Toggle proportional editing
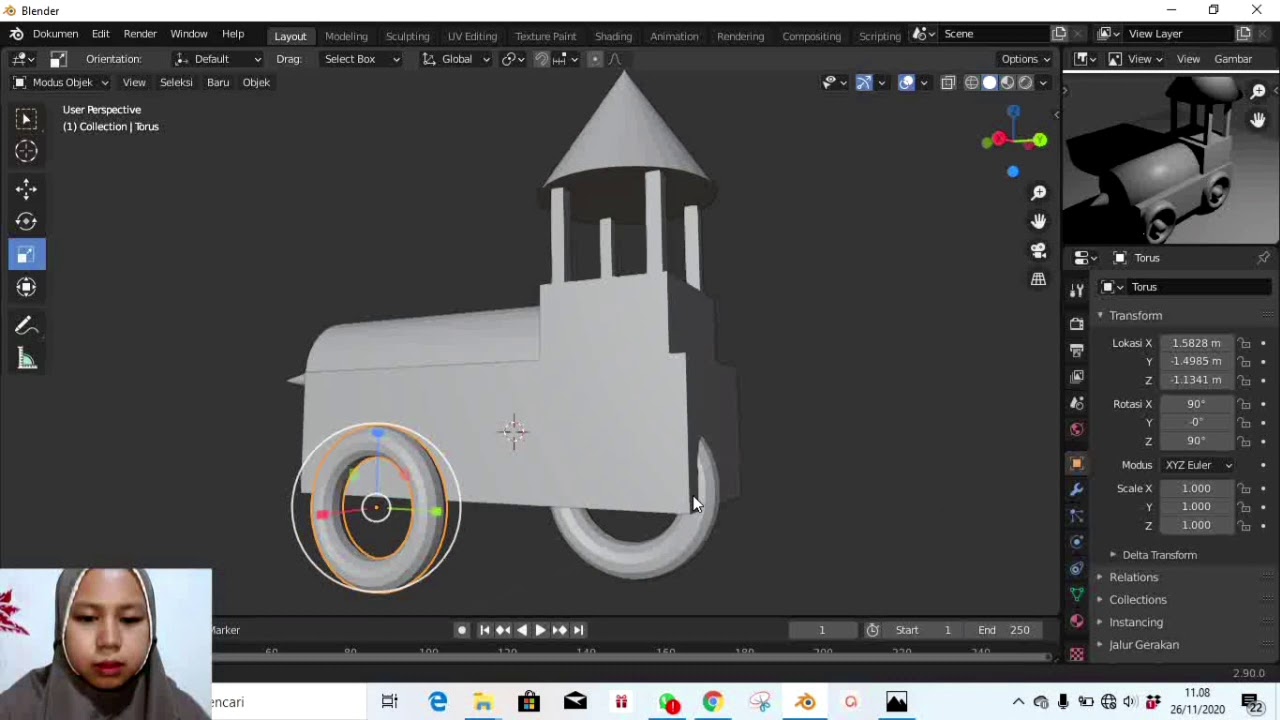Image resolution: width=1280 pixels, height=720 pixels. point(594,59)
